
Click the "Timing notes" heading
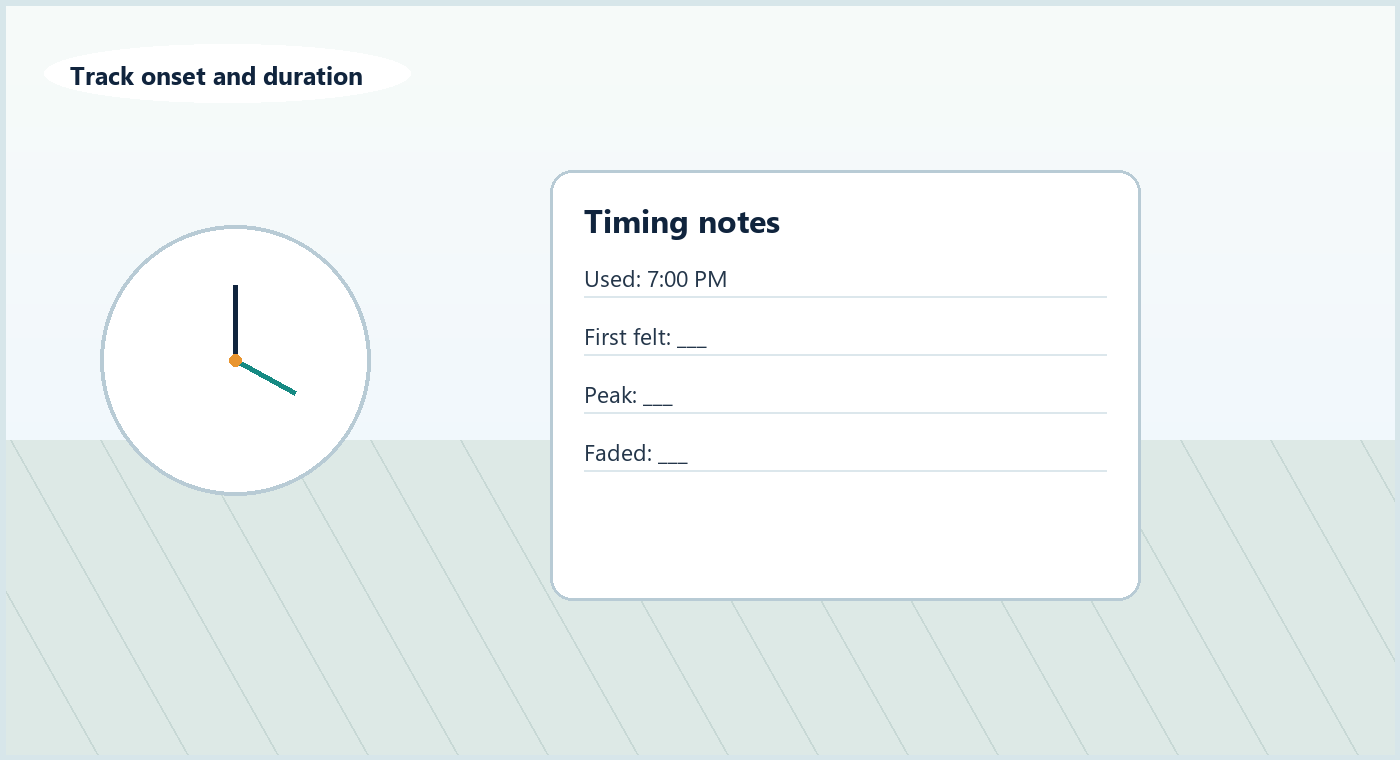coord(681,221)
